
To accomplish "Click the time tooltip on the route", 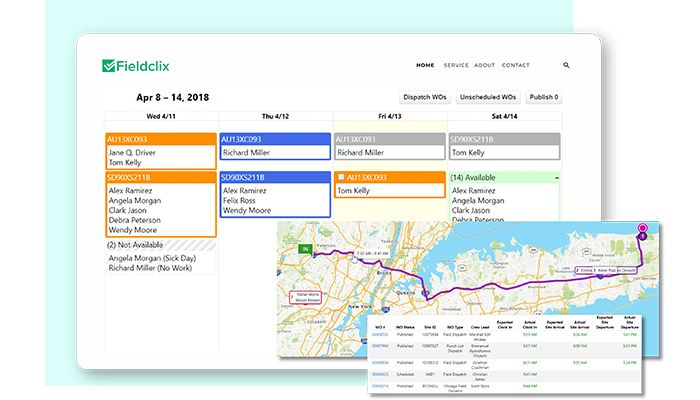I will point(371,255).
